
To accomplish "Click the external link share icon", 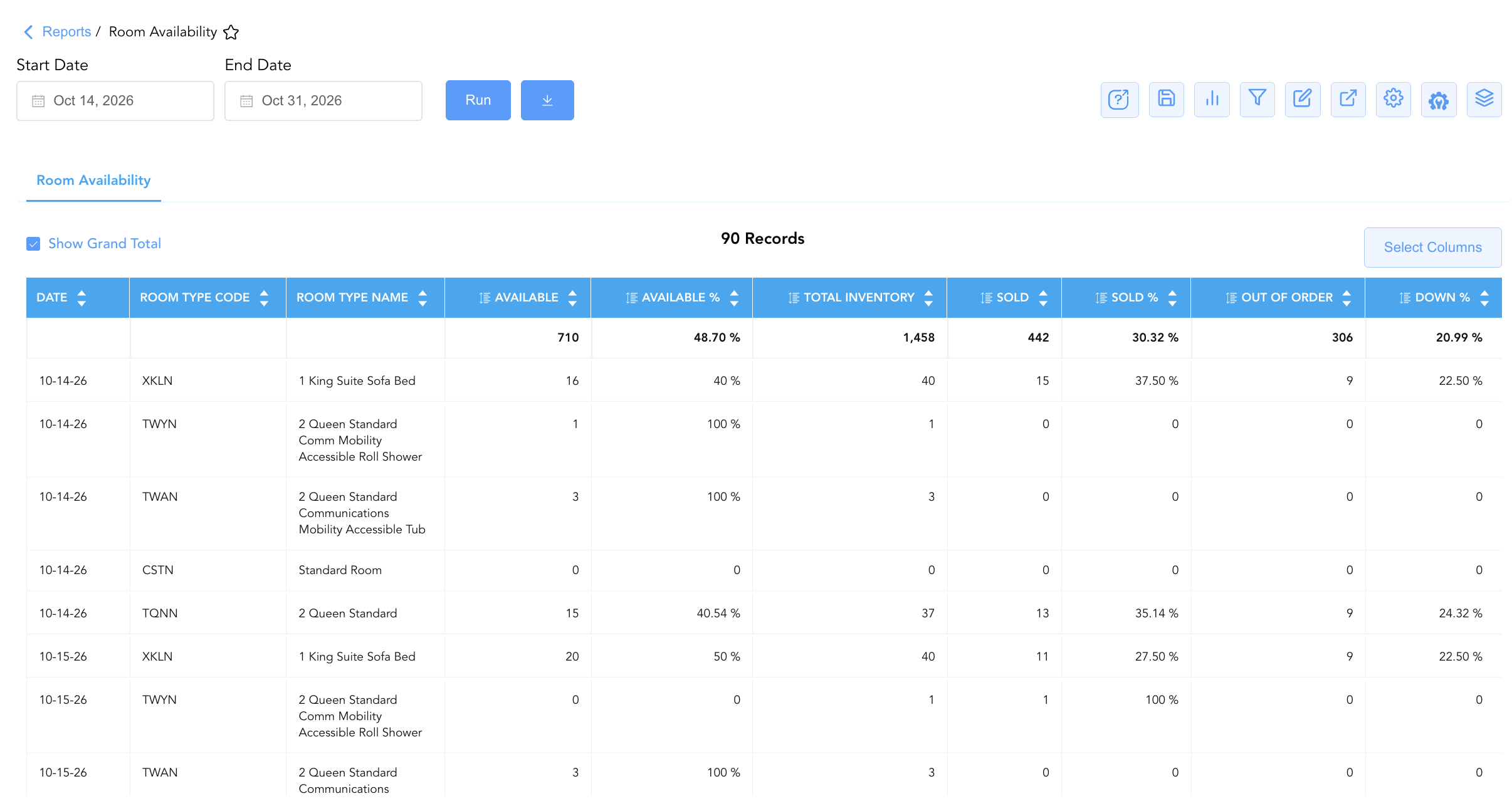I will [1348, 100].
